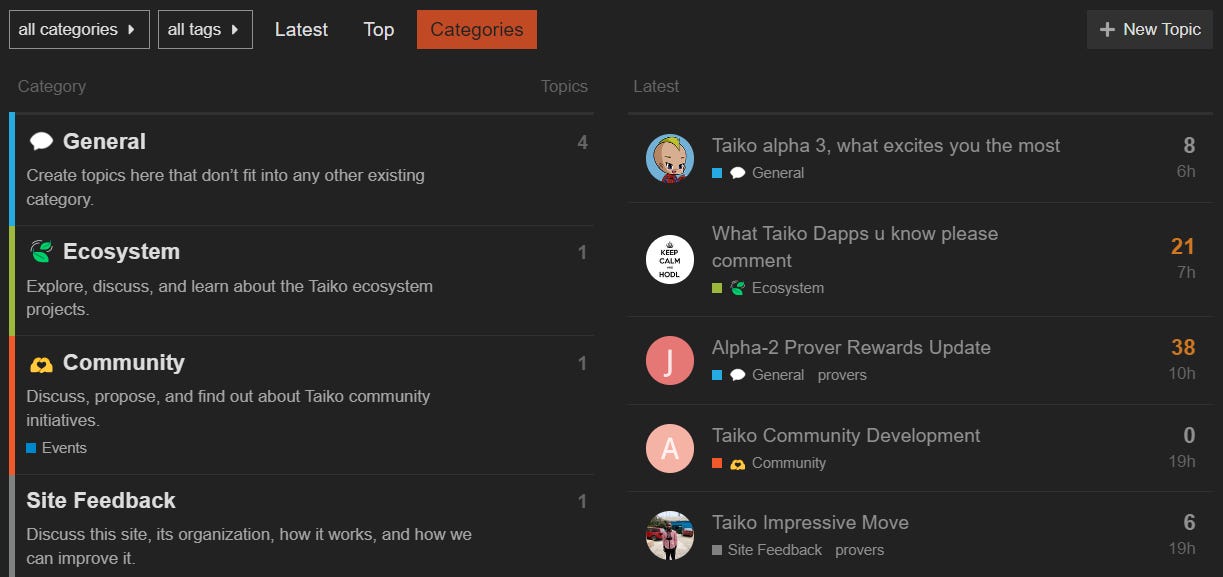Click Site Feedback tag under Taiko Impressive Move
Screen dimensions: 1223x577
[x=775, y=550]
